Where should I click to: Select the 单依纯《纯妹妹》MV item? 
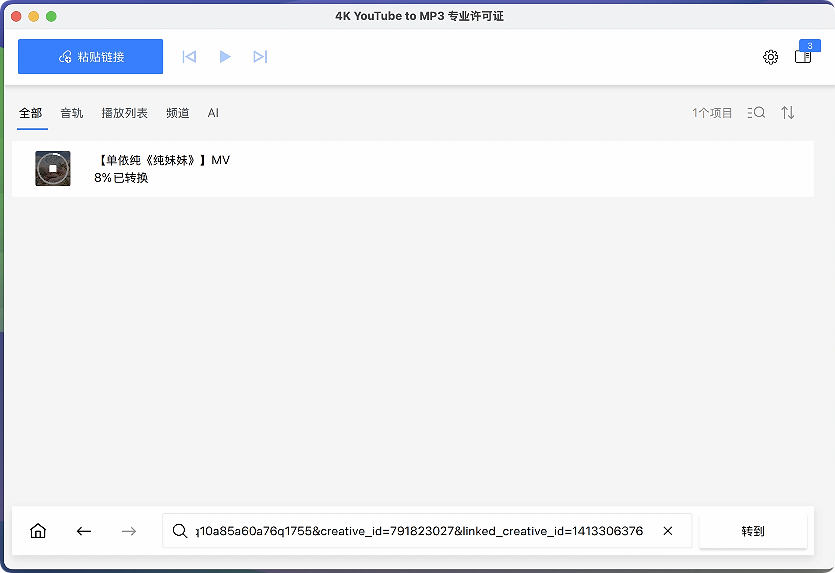[x=400, y=168]
